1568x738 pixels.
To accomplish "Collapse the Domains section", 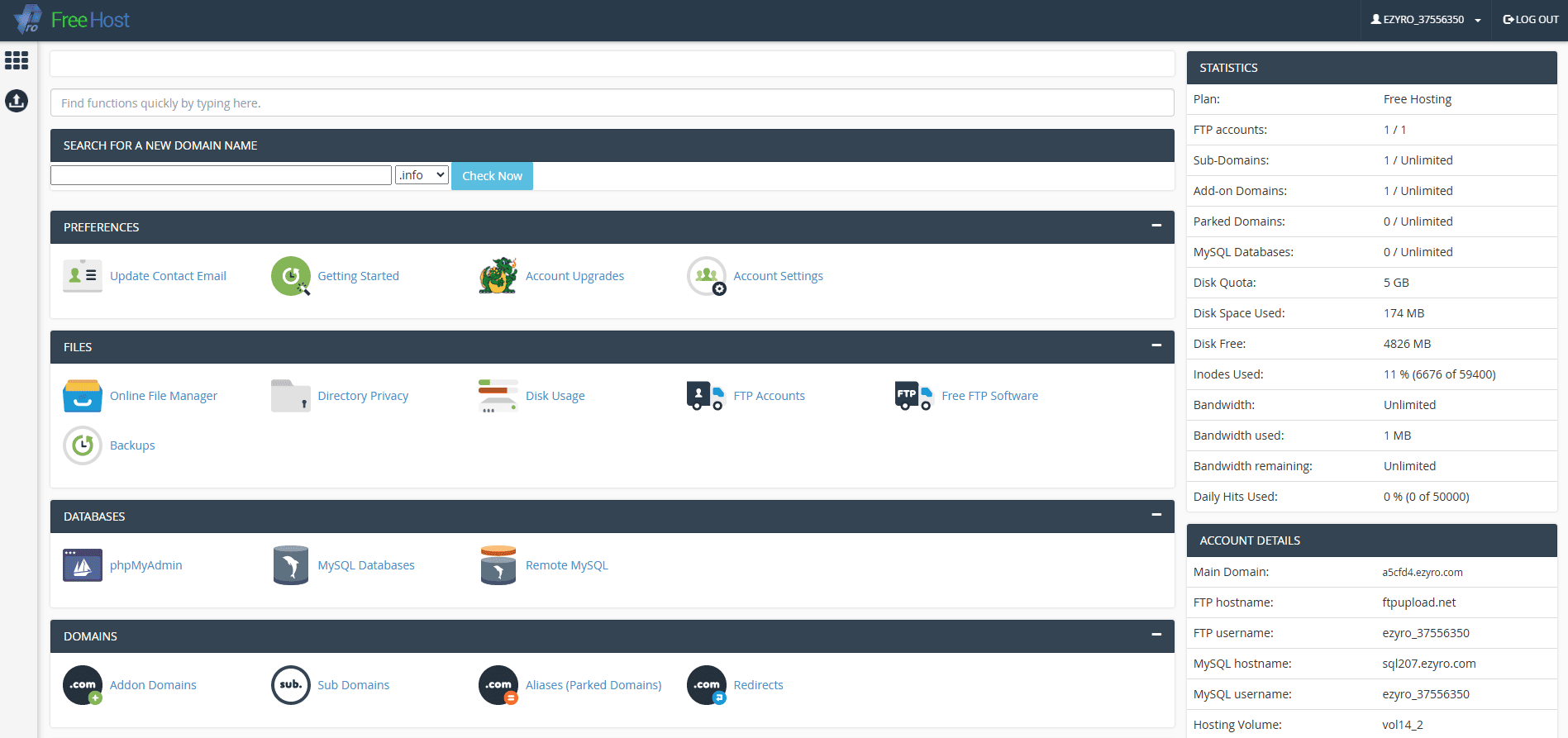I will (1156, 635).
